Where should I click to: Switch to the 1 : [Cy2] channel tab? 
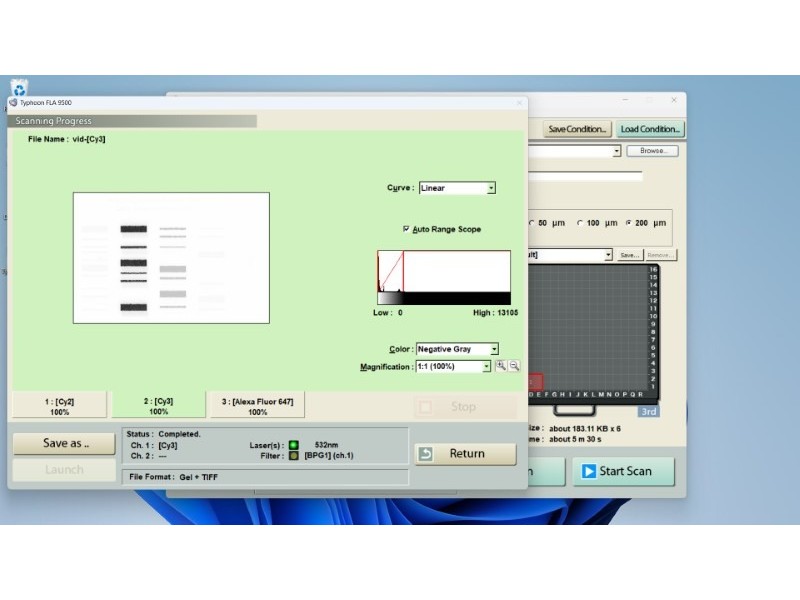coord(60,406)
